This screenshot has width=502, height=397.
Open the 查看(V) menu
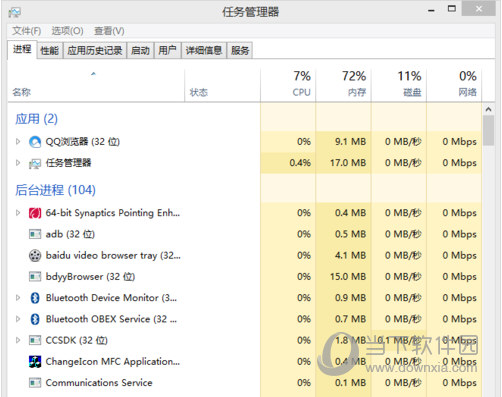pyautogui.click(x=109, y=31)
